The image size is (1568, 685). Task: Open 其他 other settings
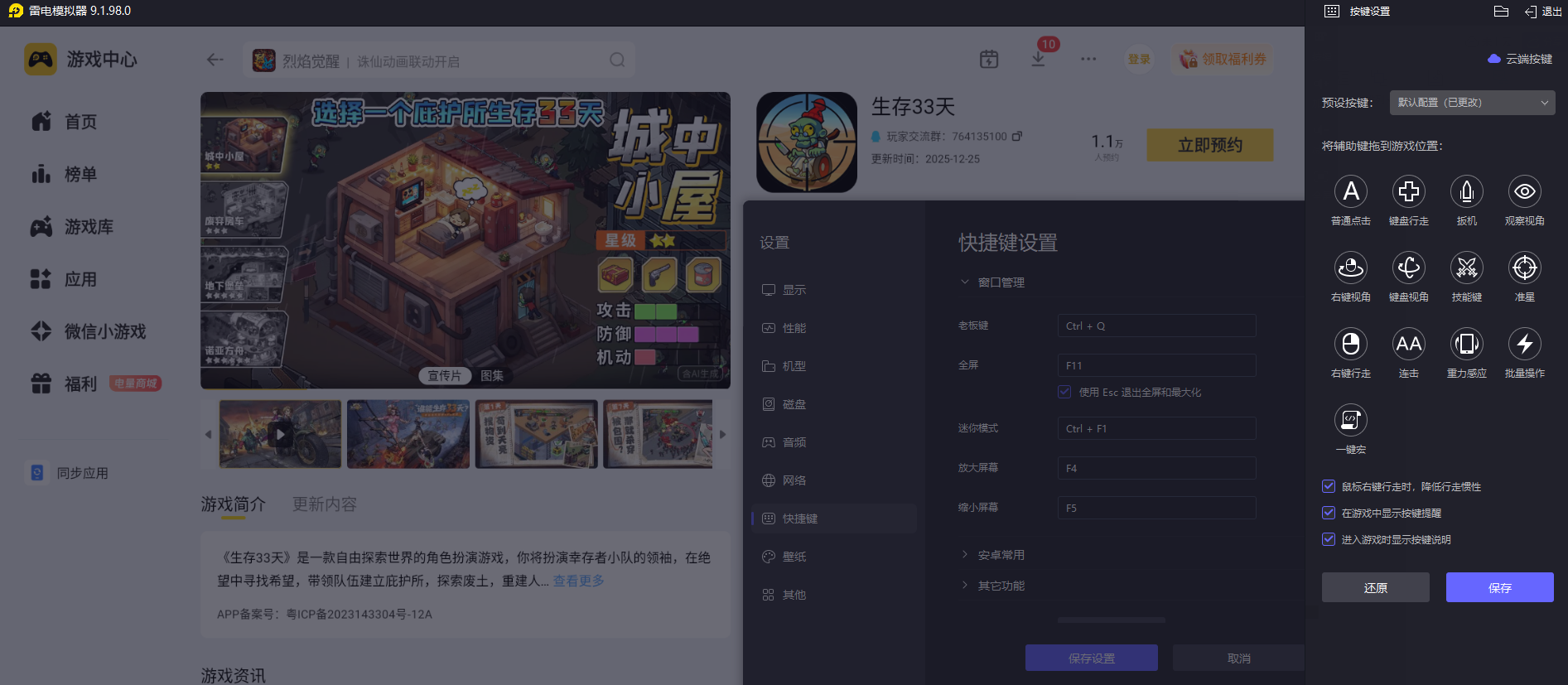pyautogui.click(x=784, y=595)
